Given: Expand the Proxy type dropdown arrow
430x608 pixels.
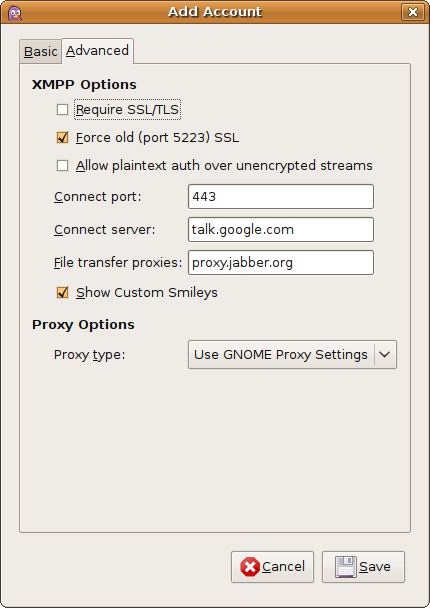Looking at the screenshot, I should coord(385,354).
